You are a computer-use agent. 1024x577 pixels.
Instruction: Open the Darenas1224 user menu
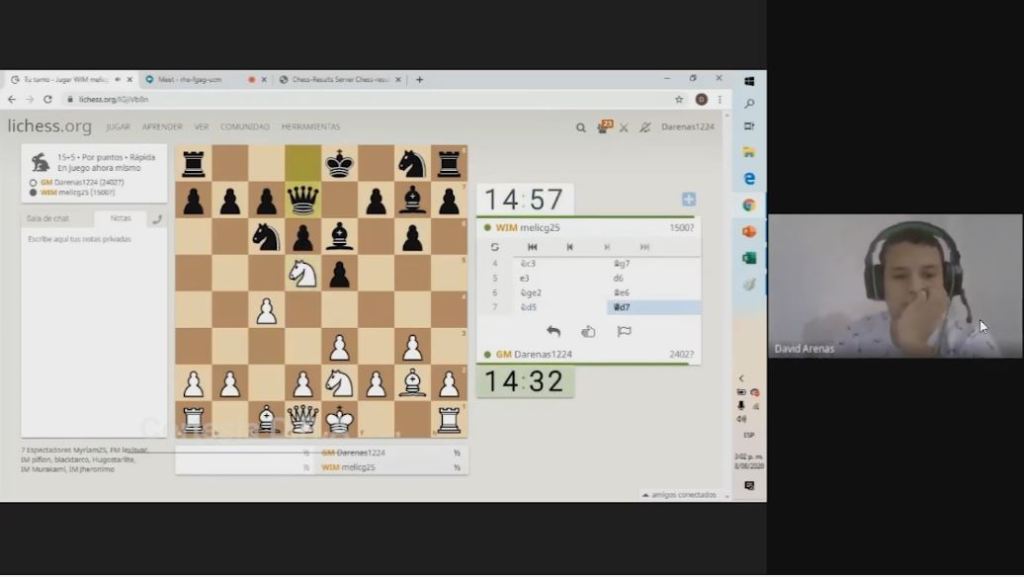(689, 127)
